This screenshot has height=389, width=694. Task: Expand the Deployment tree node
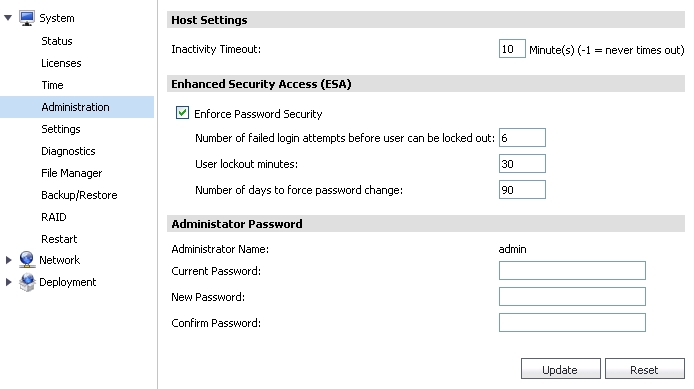8,282
